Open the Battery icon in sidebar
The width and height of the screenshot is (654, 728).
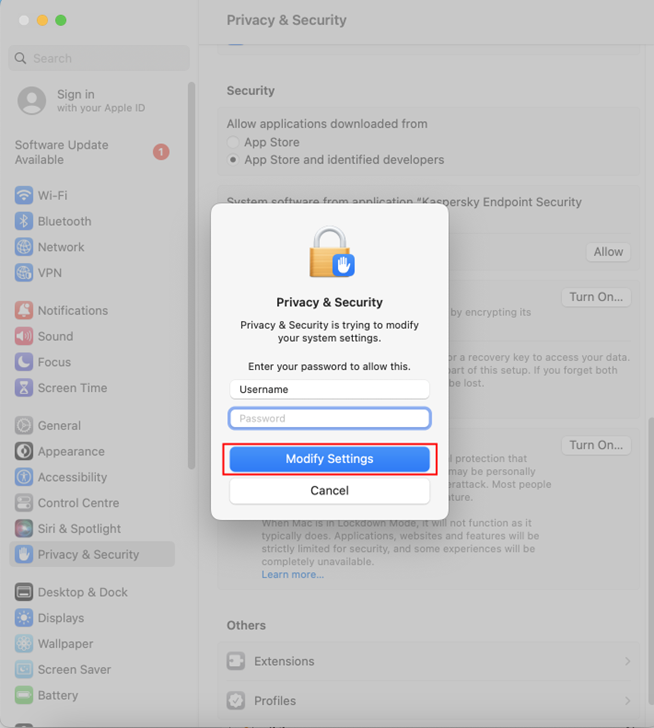[24, 696]
